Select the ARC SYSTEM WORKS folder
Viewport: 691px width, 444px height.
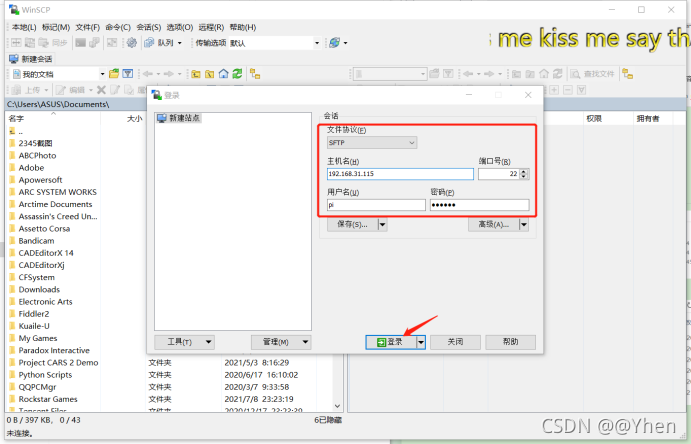pyautogui.click(x=57, y=192)
